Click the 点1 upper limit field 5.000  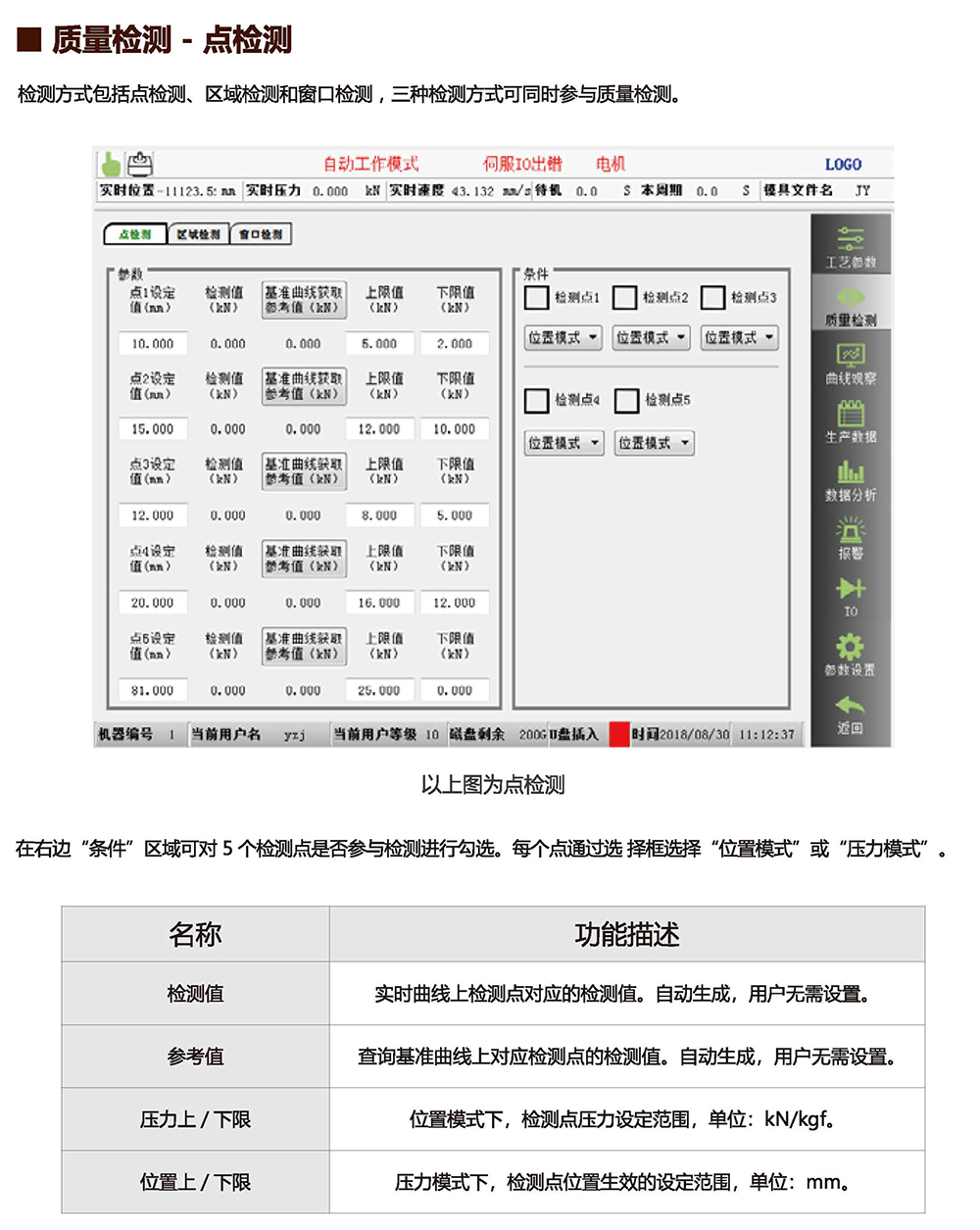379,344
